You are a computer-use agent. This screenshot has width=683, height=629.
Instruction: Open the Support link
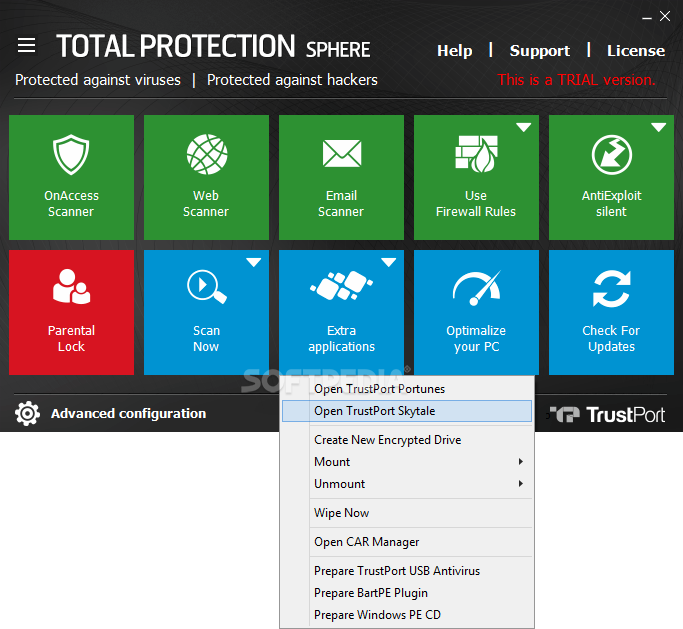pyautogui.click(x=540, y=51)
